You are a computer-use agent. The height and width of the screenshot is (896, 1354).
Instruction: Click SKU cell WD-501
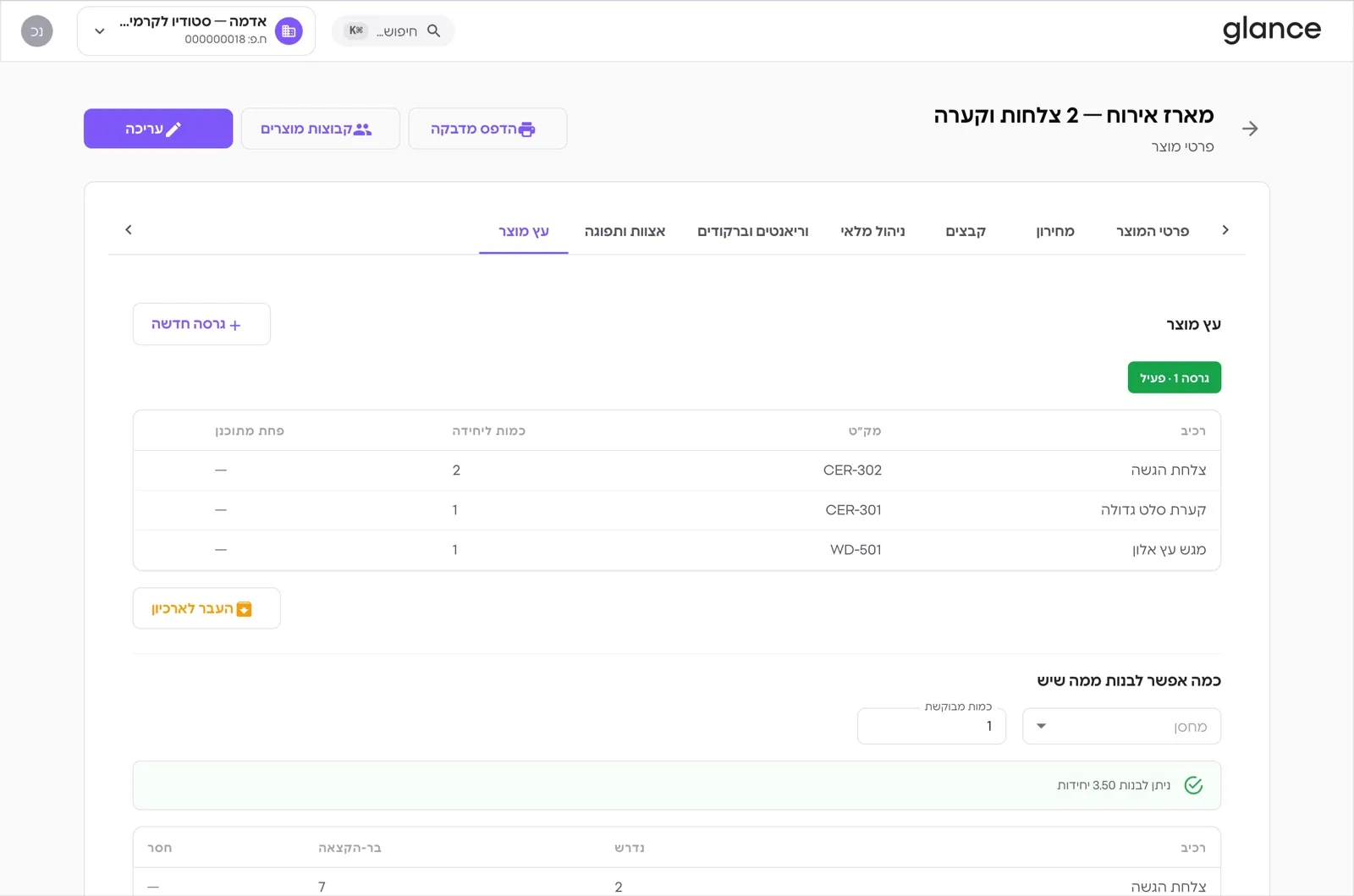click(856, 549)
